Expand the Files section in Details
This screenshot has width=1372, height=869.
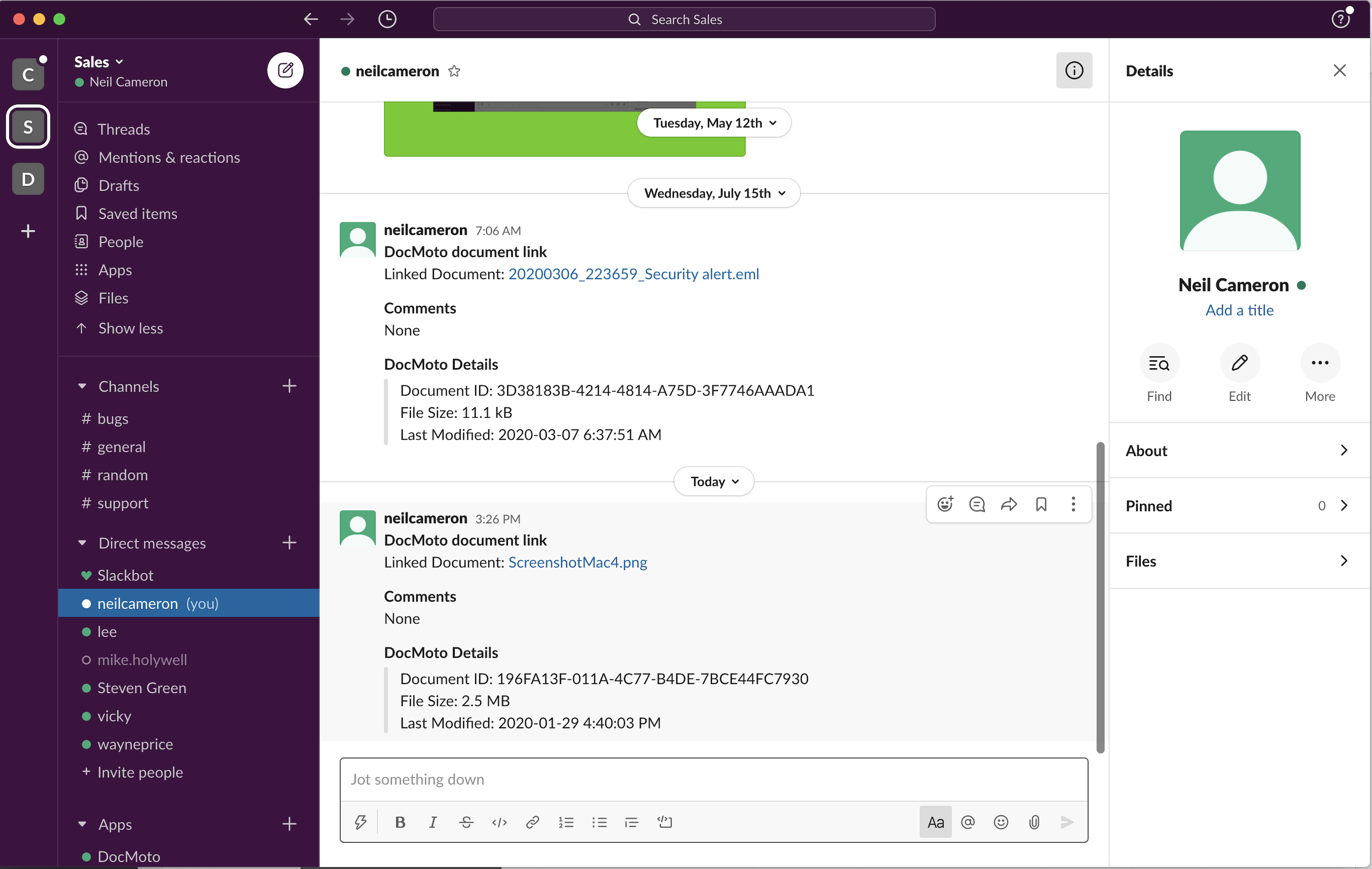pyautogui.click(x=1239, y=561)
